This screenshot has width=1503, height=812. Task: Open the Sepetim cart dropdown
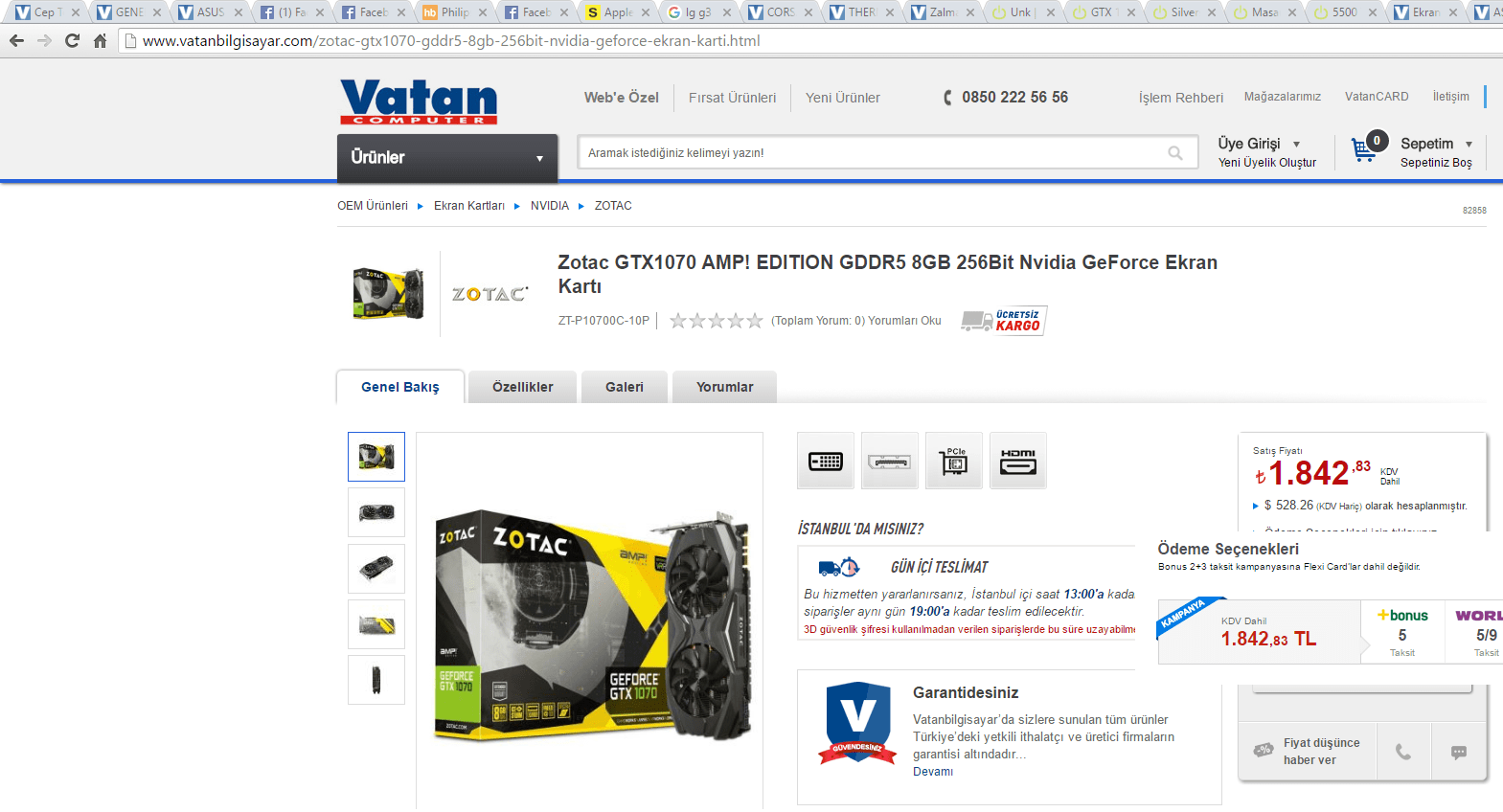coord(1436,144)
